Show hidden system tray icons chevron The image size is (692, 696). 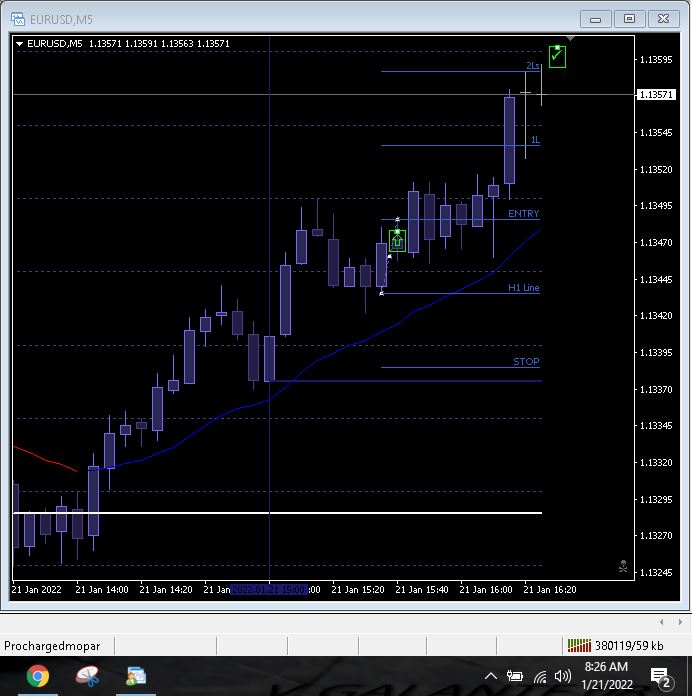pos(490,676)
